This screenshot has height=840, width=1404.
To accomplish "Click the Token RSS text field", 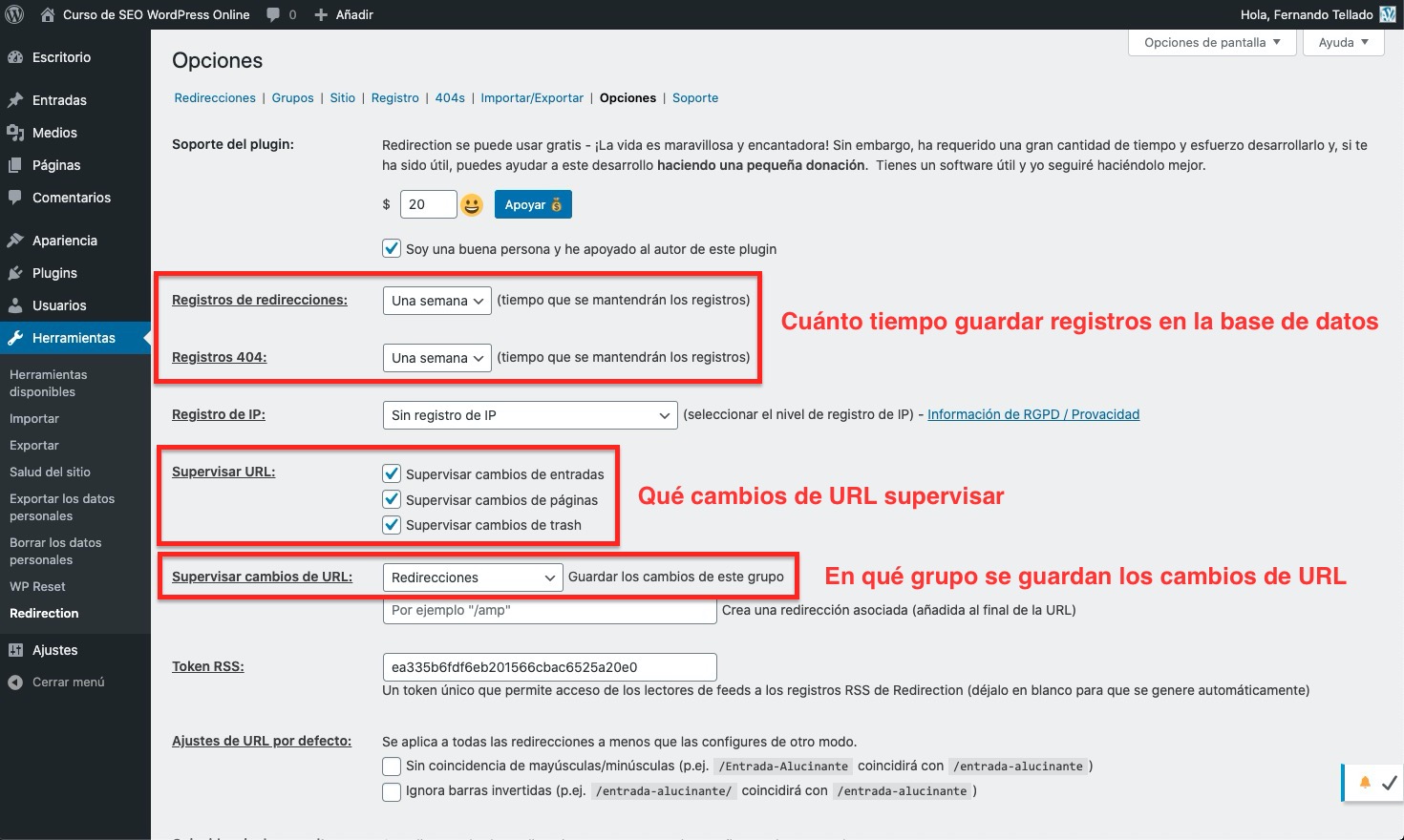I will (548, 667).
